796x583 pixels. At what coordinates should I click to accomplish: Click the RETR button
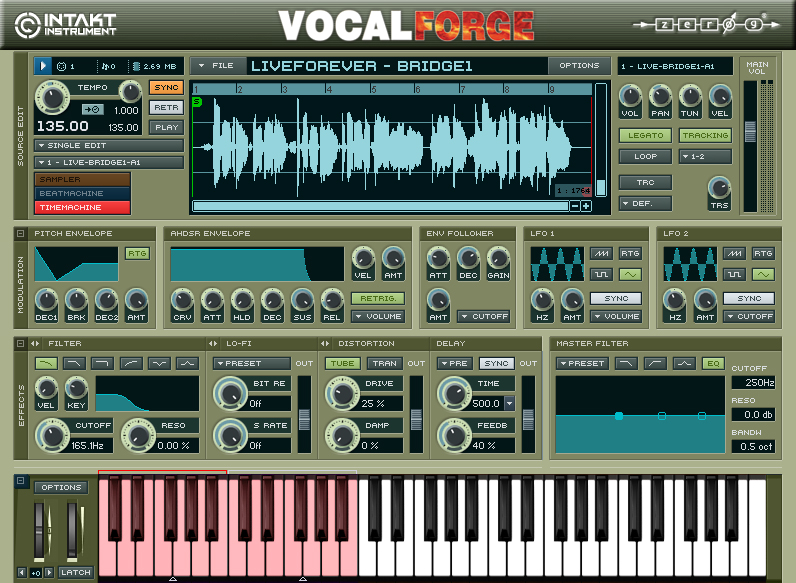[x=167, y=108]
